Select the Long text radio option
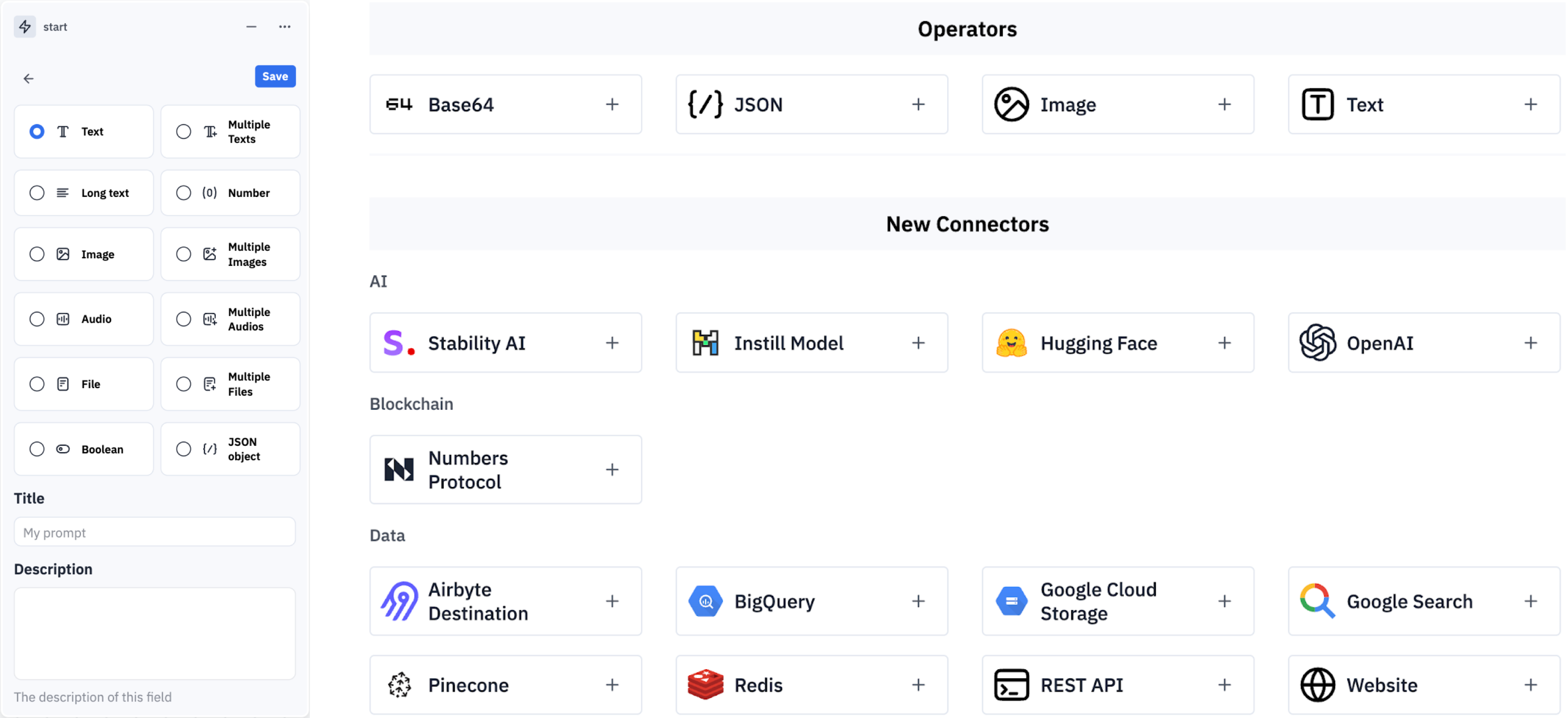The height and width of the screenshot is (718, 1568). [x=37, y=193]
